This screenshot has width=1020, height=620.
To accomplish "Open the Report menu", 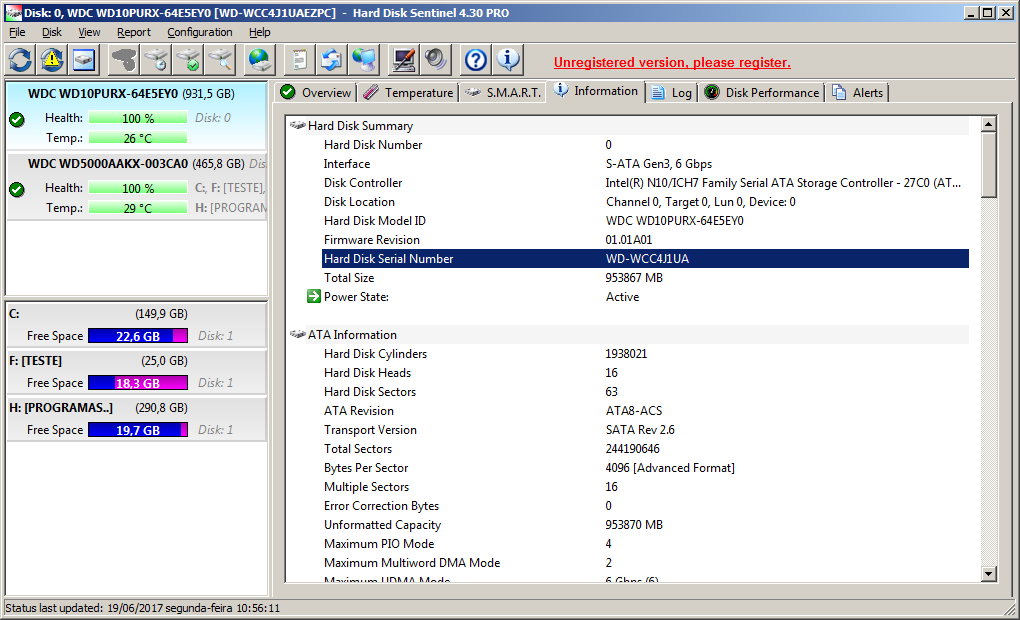I will (x=133, y=32).
